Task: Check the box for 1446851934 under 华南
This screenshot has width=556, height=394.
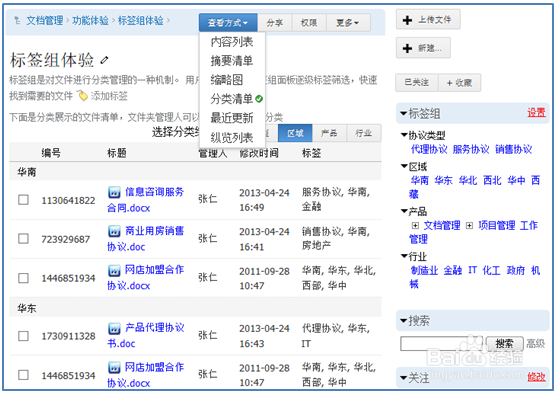Action: point(23,278)
